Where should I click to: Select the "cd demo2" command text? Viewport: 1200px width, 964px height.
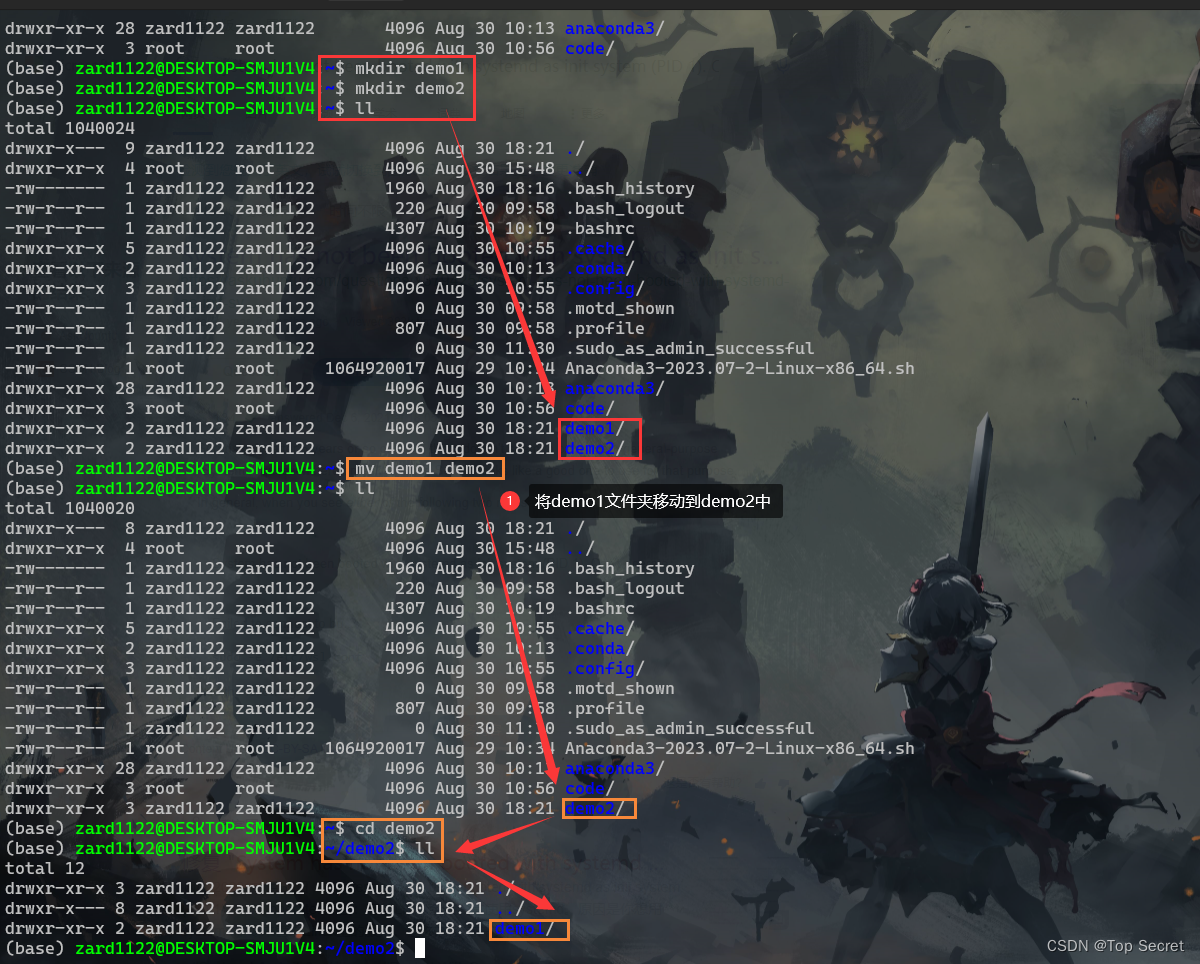(x=395, y=828)
